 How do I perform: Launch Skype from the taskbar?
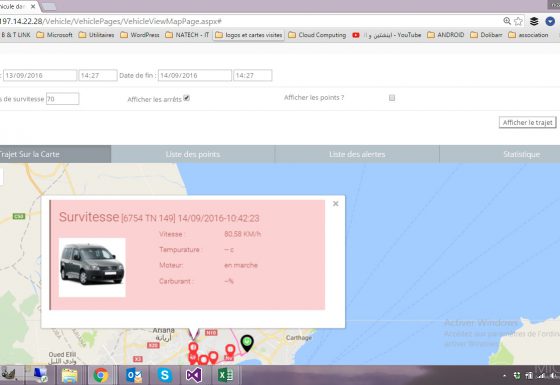(x=165, y=375)
